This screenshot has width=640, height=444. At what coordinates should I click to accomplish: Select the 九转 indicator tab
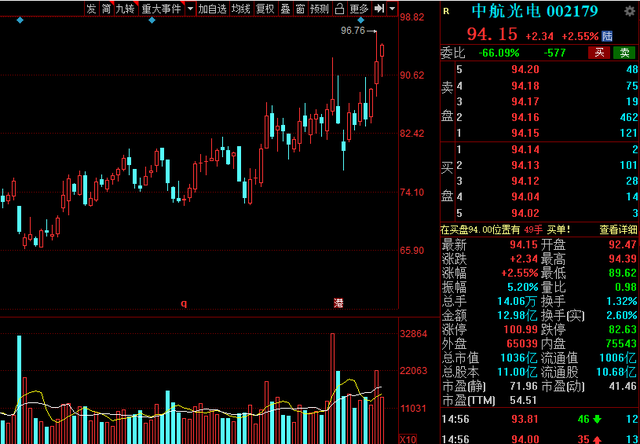[x=124, y=9]
